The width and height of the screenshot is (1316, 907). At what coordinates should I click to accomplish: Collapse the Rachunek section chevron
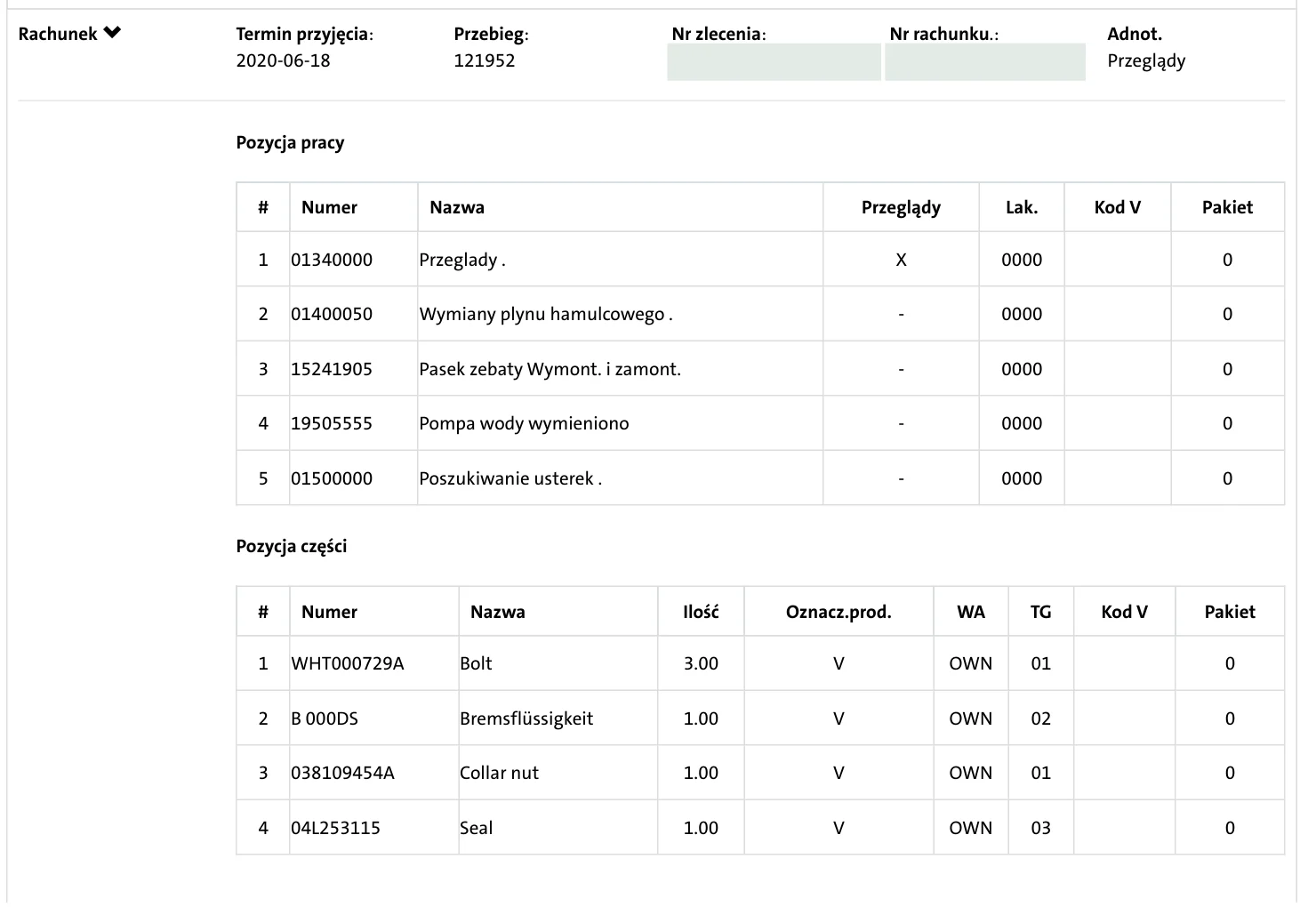click(x=112, y=34)
